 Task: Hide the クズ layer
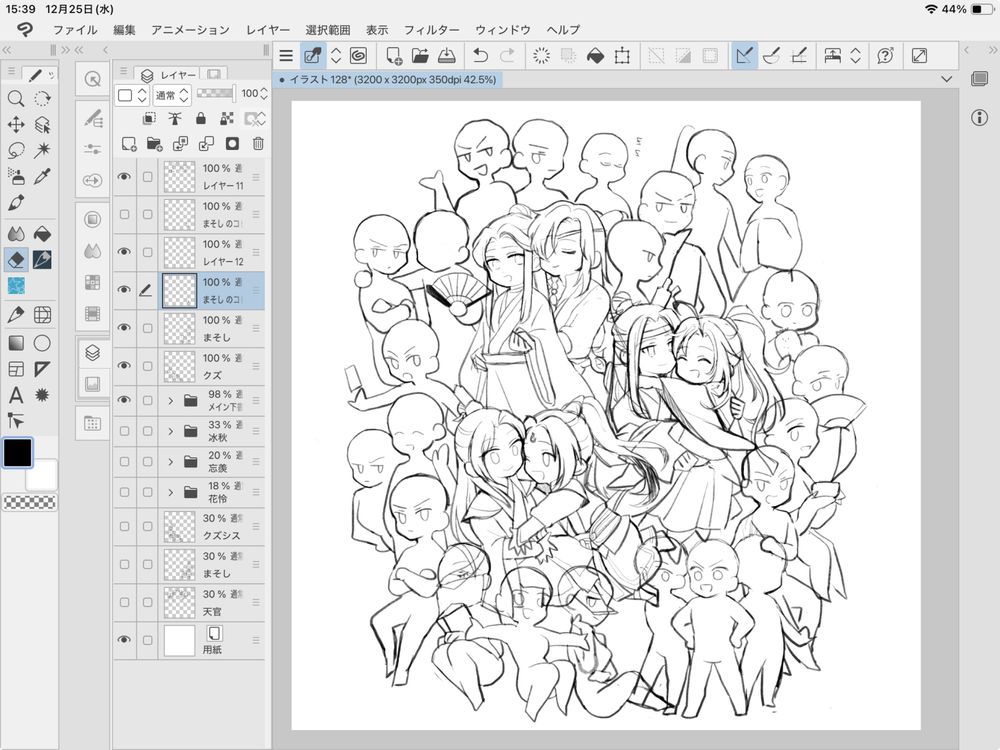pos(124,365)
